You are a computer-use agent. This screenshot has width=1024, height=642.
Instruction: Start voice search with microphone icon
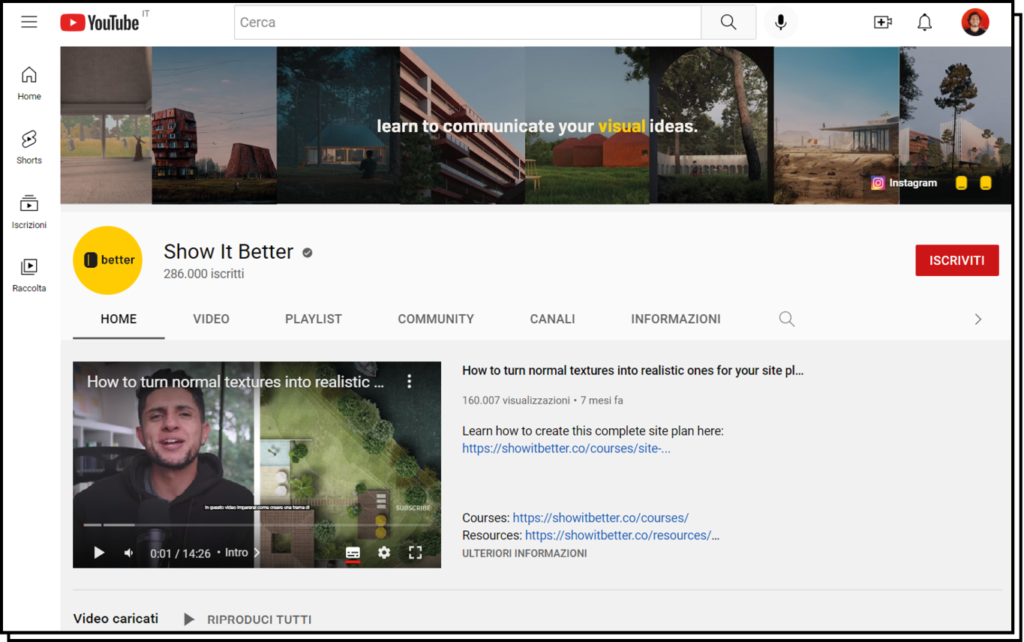(780, 22)
